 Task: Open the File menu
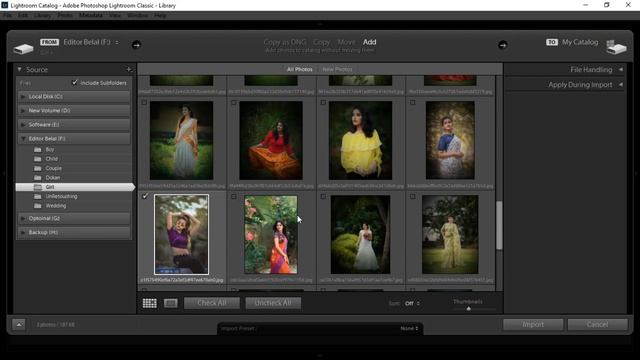click(8, 15)
